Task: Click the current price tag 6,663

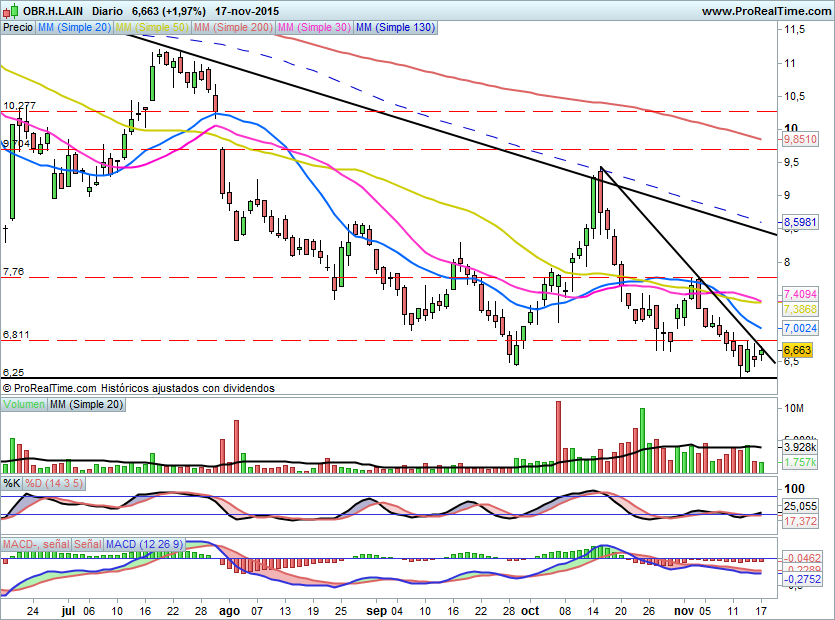Action: point(797,350)
